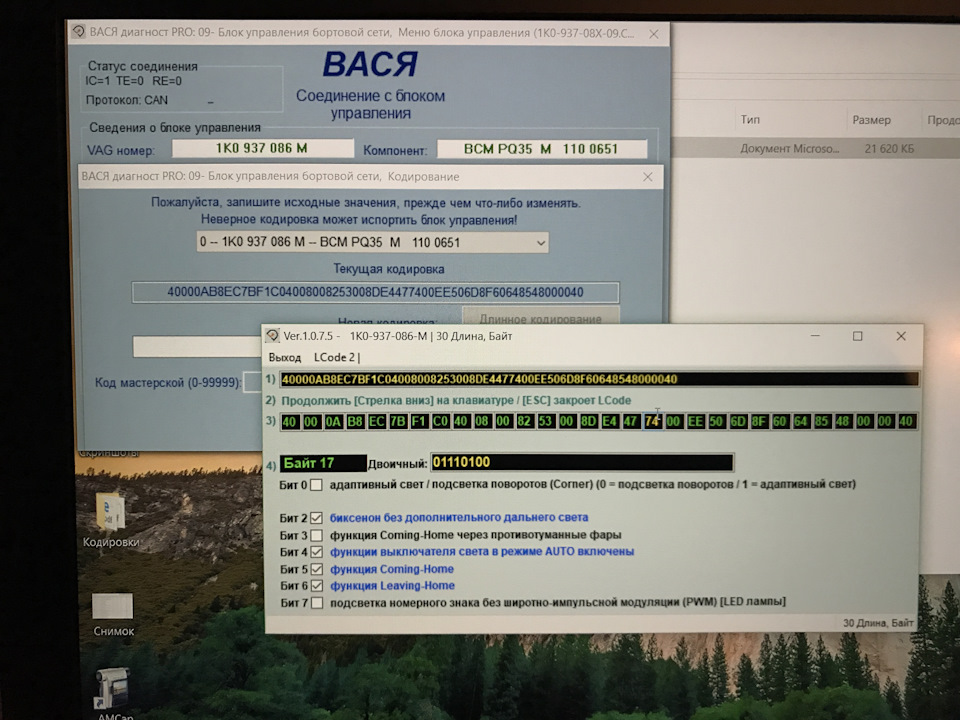This screenshot has height=720, width=960.
Task: Select byte cell 85 in the byte row
Action: point(822,421)
